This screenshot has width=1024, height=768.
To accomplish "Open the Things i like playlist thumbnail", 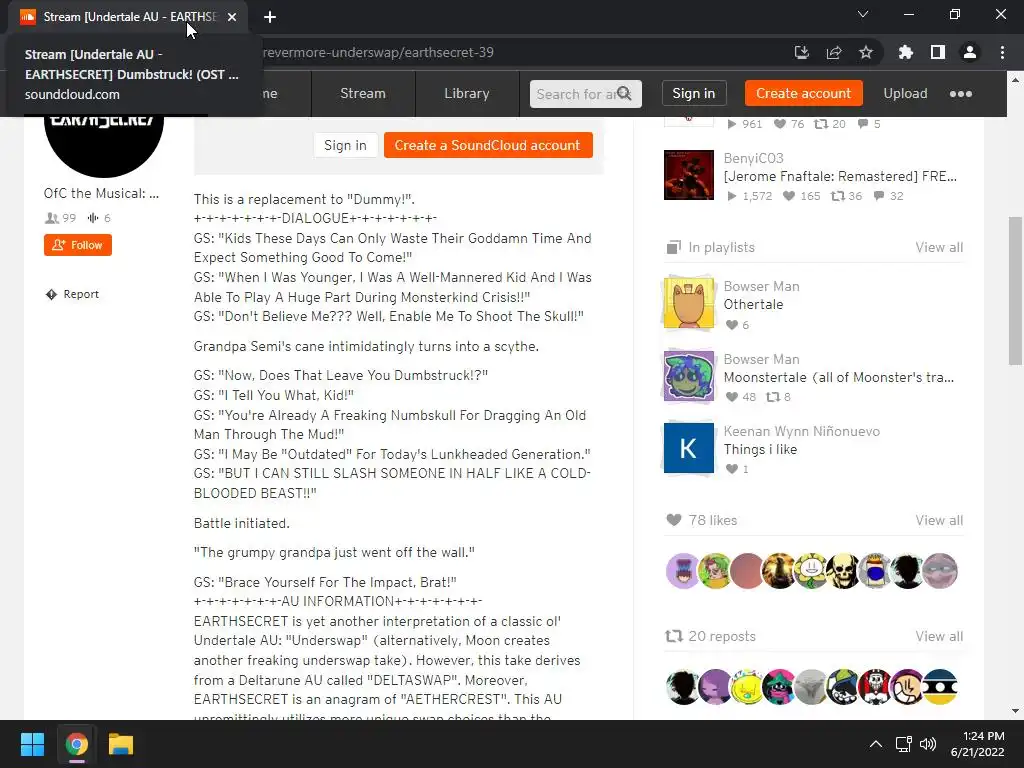I will coord(689,448).
